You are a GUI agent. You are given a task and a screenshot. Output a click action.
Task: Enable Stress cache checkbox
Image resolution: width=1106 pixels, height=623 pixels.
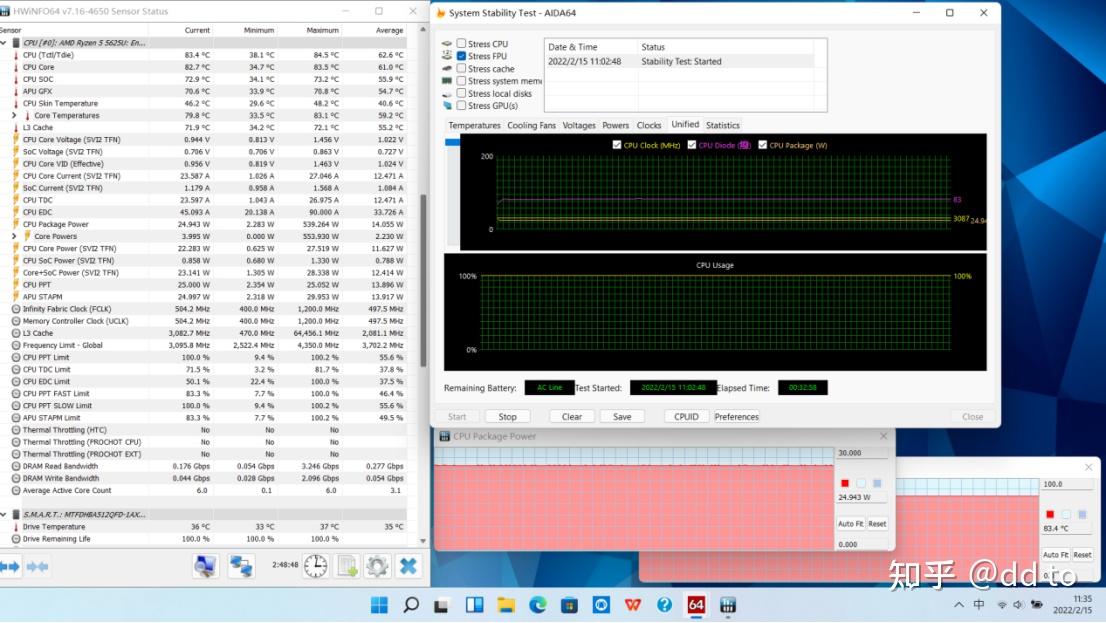[x=461, y=68]
